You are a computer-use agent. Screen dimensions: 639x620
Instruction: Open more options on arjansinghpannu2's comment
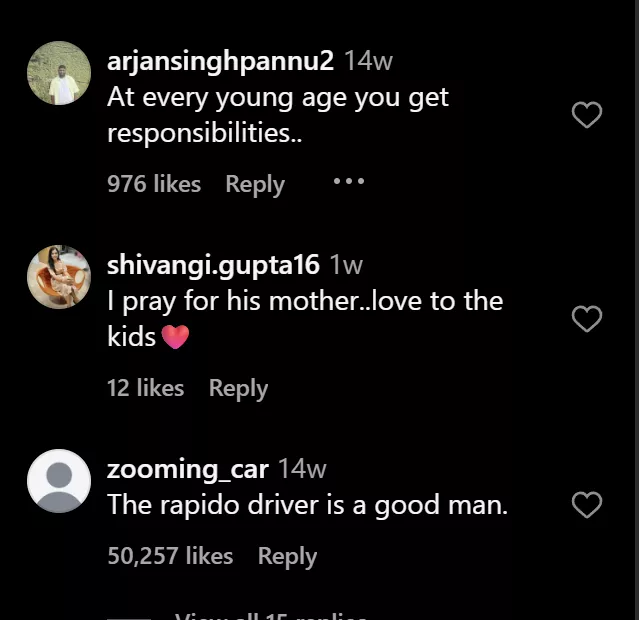(x=348, y=182)
